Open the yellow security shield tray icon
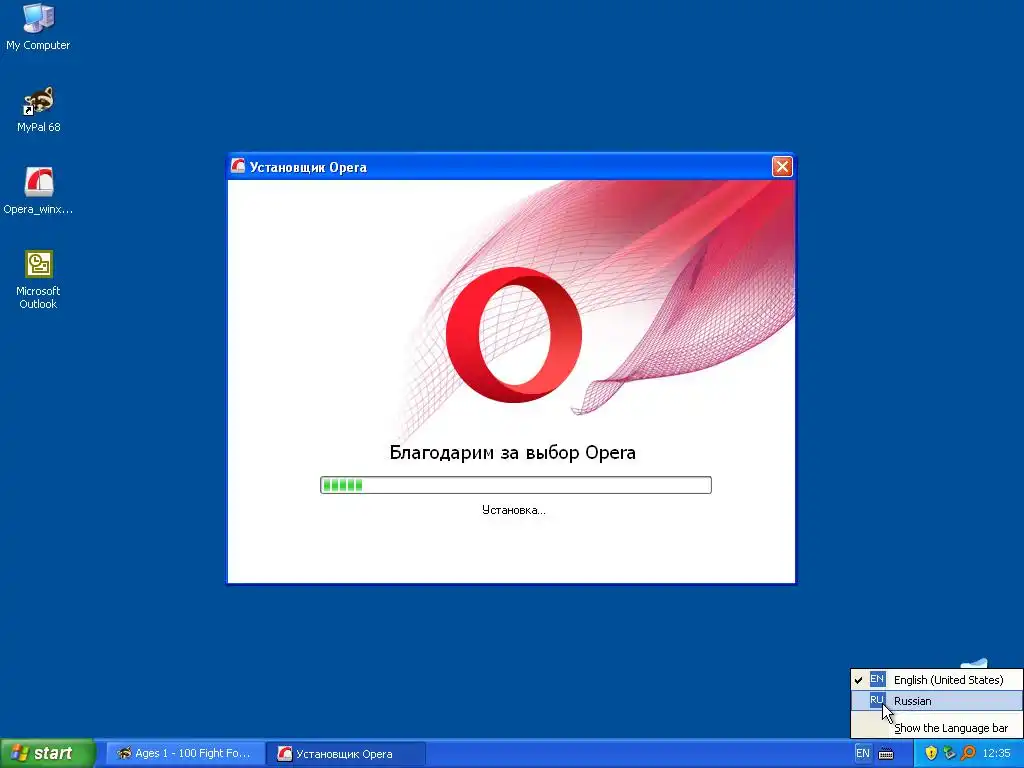Viewport: 1024px width, 768px height. tap(931, 754)
